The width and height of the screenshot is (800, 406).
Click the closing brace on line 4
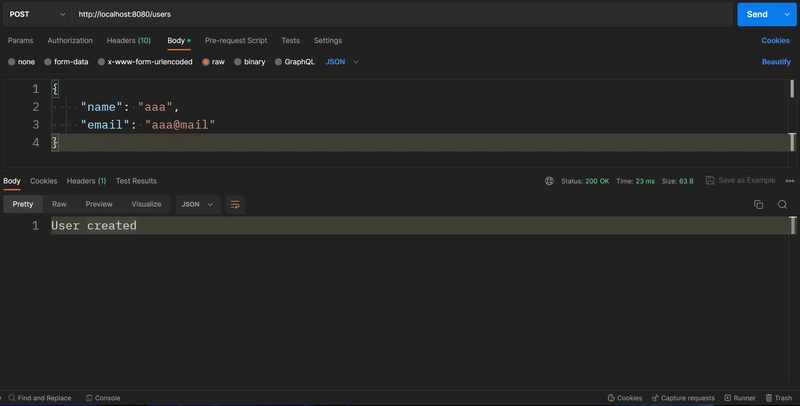click(x=55, y=143)
